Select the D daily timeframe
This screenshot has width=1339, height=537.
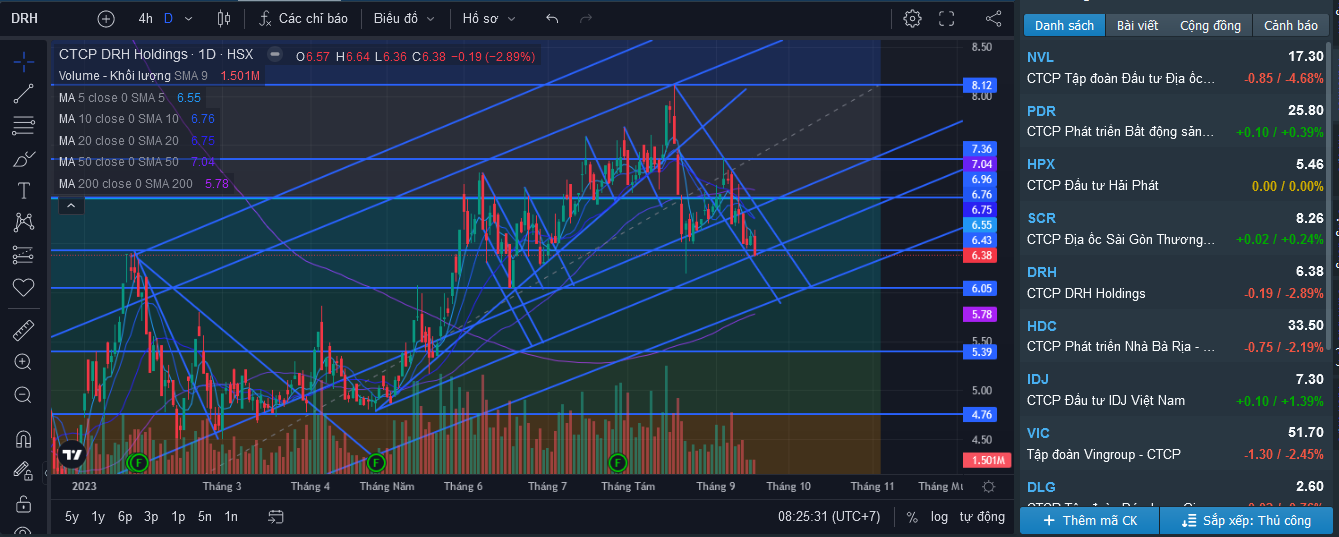(x=168, y=18)
